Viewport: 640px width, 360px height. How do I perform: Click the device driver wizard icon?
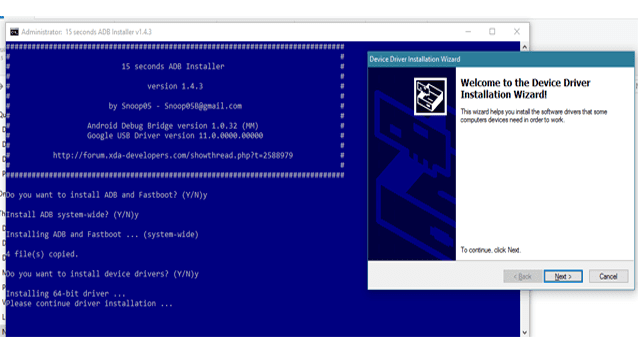(430, 97)
